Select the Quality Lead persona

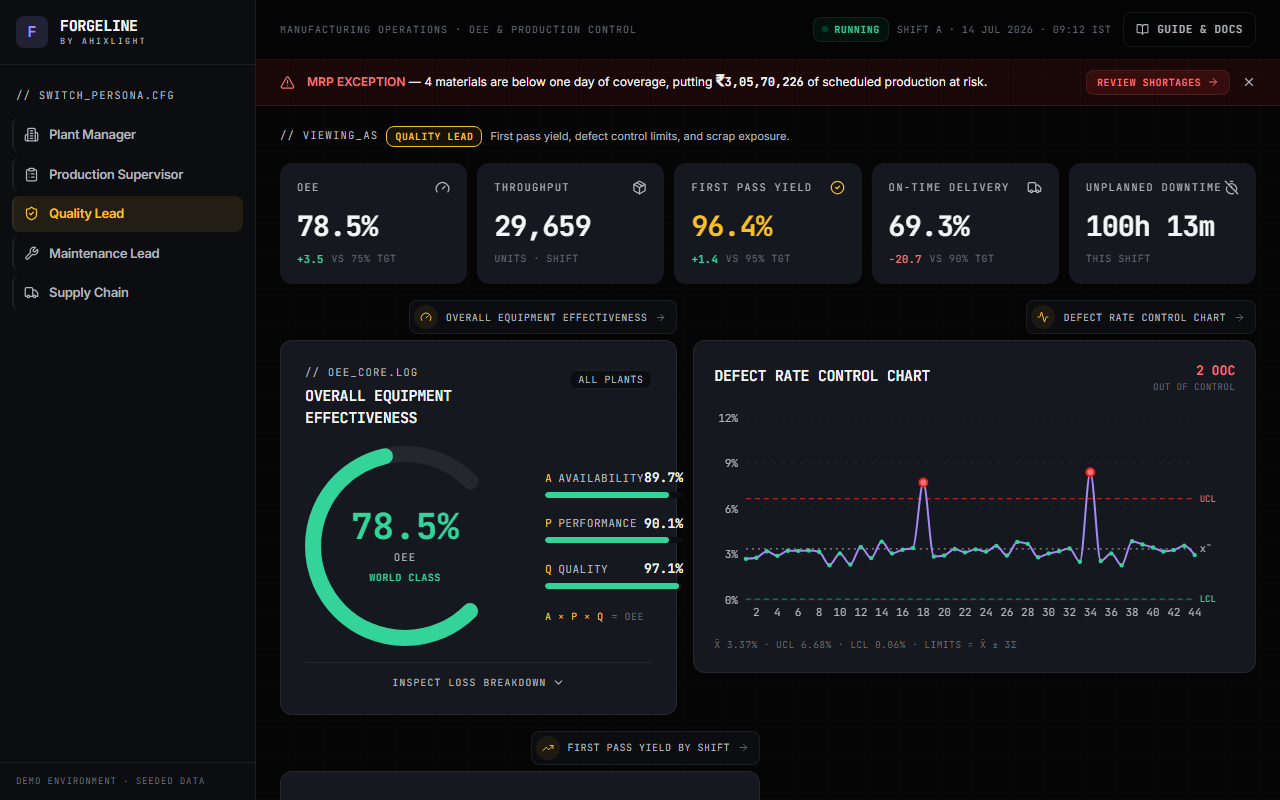128,213
